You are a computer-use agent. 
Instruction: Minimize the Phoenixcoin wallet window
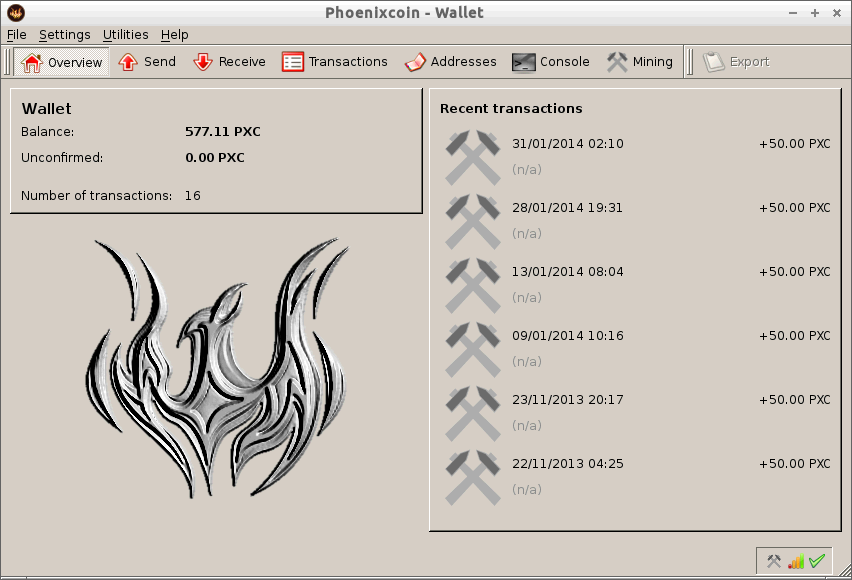pos(793,13)
